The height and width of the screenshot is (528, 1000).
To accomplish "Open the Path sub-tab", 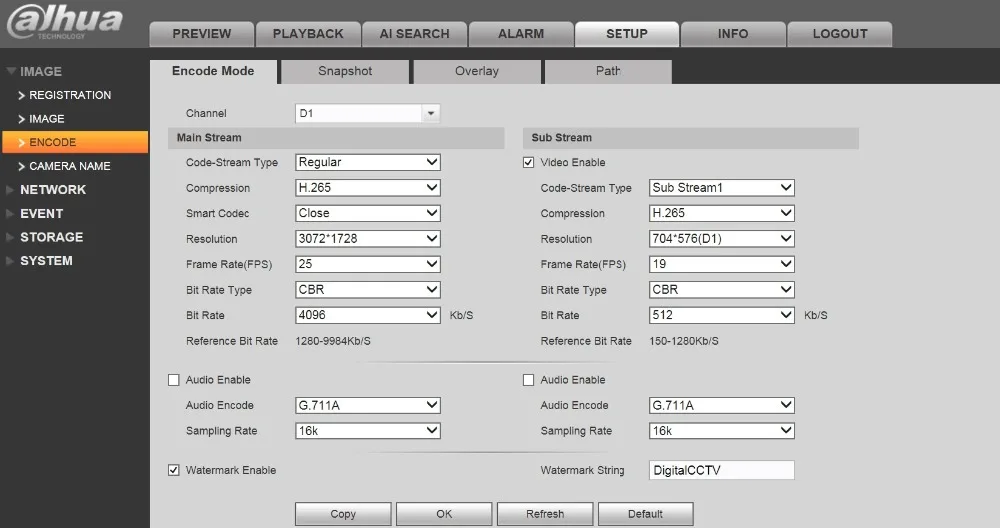I will coord(608,71).
